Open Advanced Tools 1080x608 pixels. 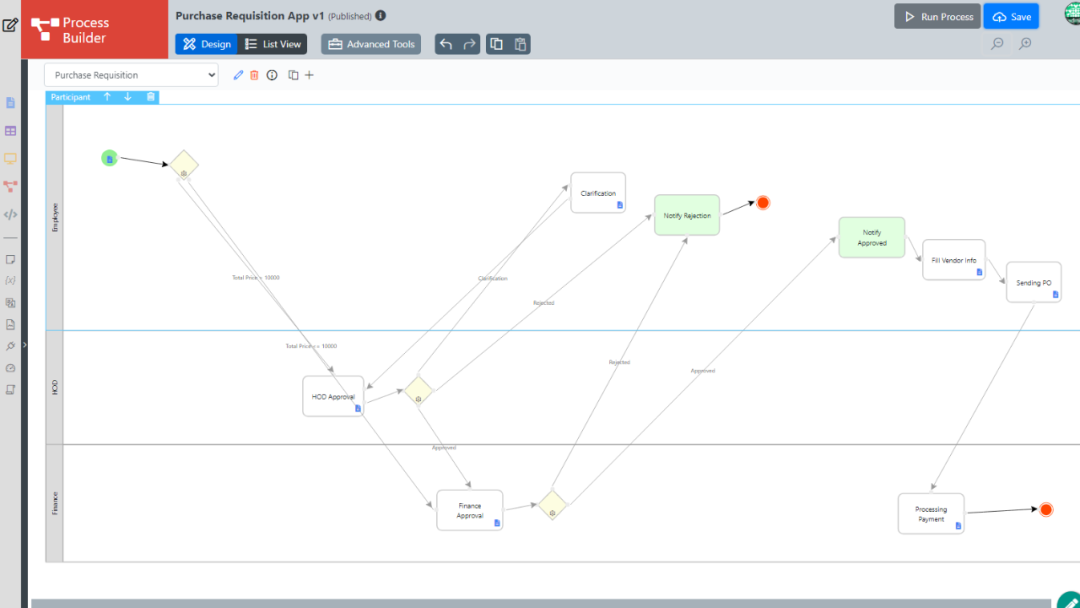pyautogui.click(x=371, y=44)
